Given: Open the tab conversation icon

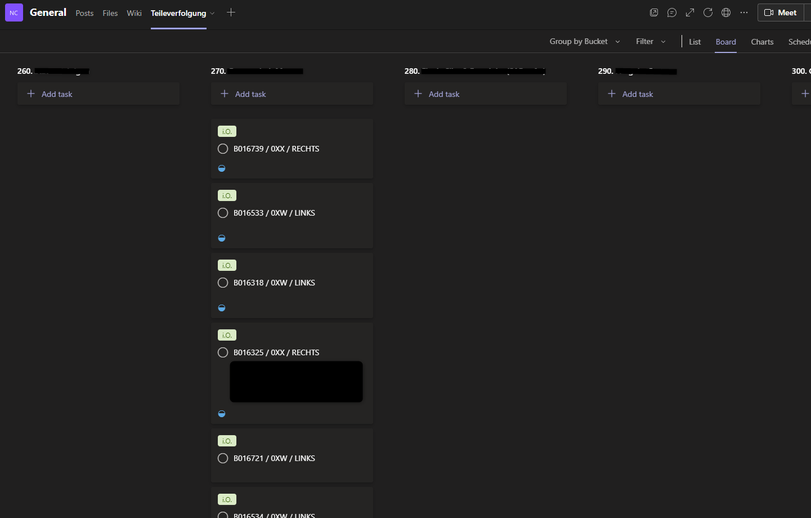Looking at the screenshot, I should (672, 12).
